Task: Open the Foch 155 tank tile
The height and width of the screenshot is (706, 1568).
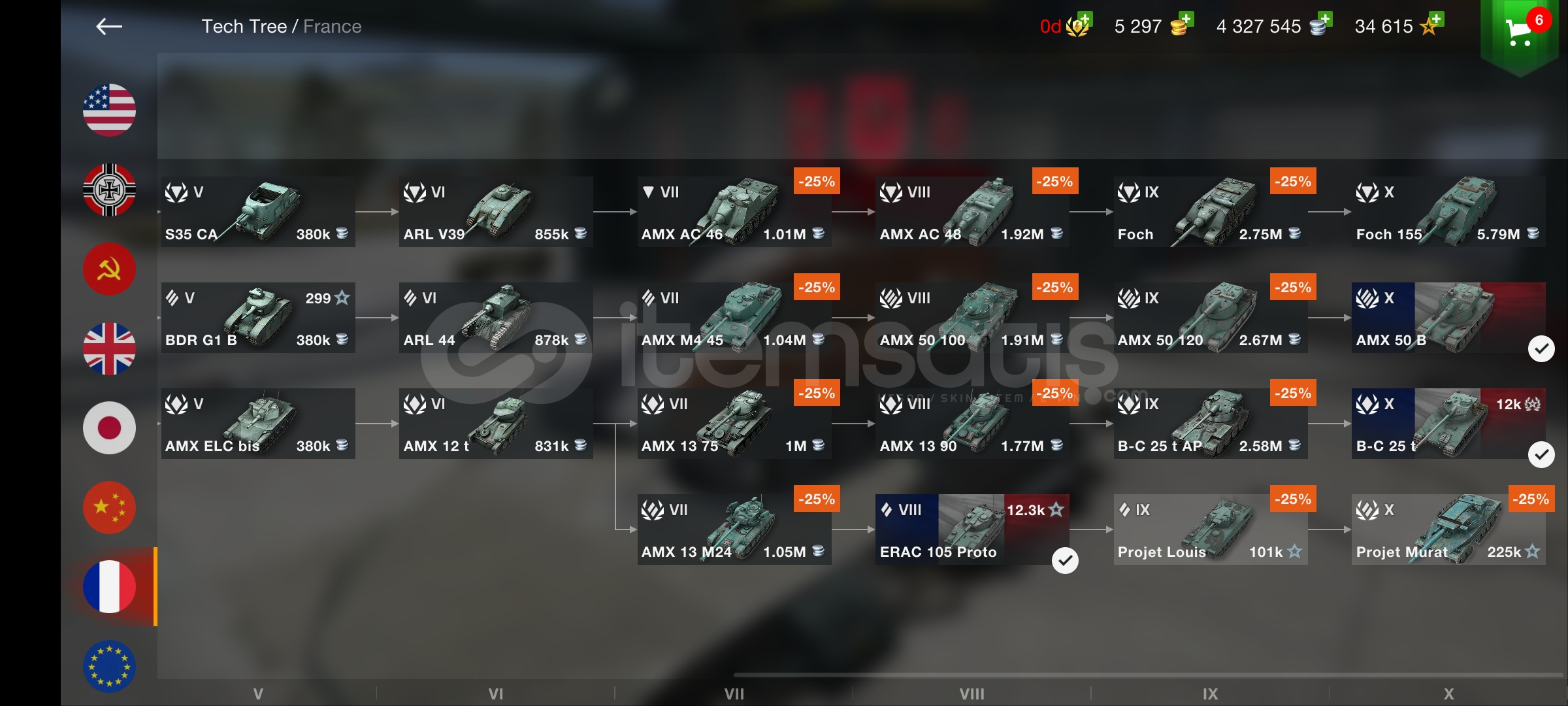Action: click(1448, 212)
